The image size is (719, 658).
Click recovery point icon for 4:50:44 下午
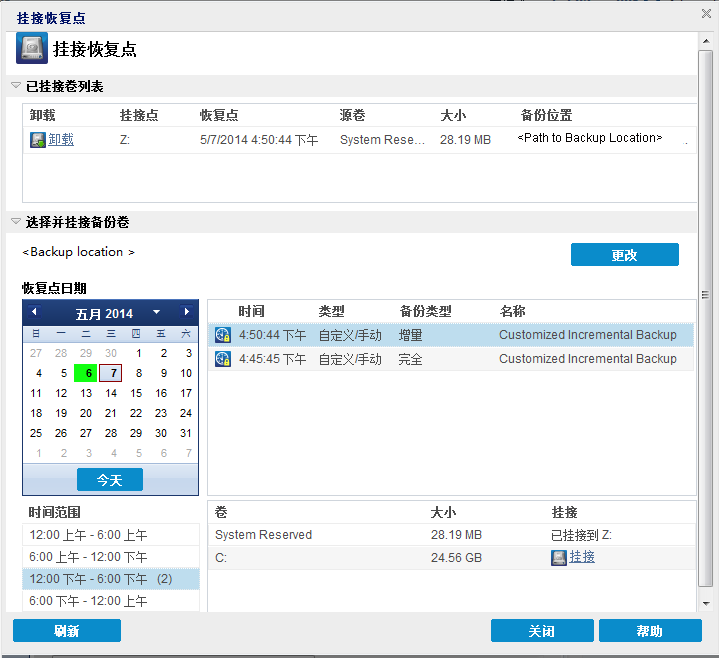pyautogui.click(x=223, y=335)
